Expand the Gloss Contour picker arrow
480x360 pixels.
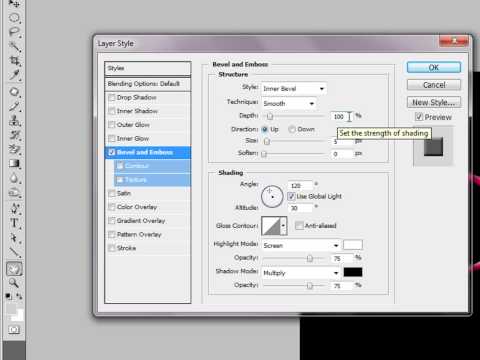[283, 226]
